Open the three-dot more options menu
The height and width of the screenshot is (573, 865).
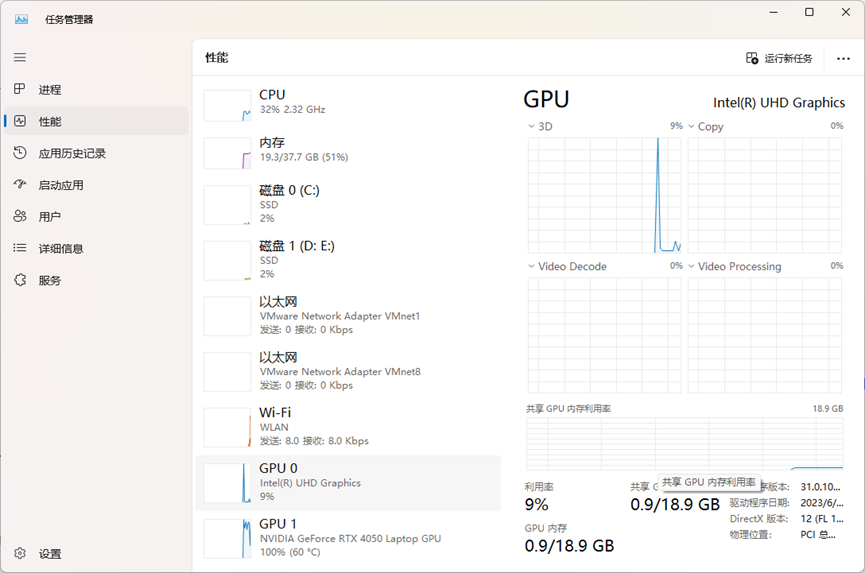843,58
